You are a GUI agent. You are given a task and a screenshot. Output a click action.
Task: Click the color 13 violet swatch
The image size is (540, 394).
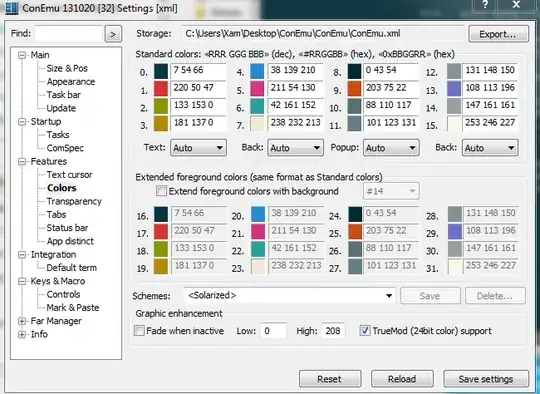point(454,89)
